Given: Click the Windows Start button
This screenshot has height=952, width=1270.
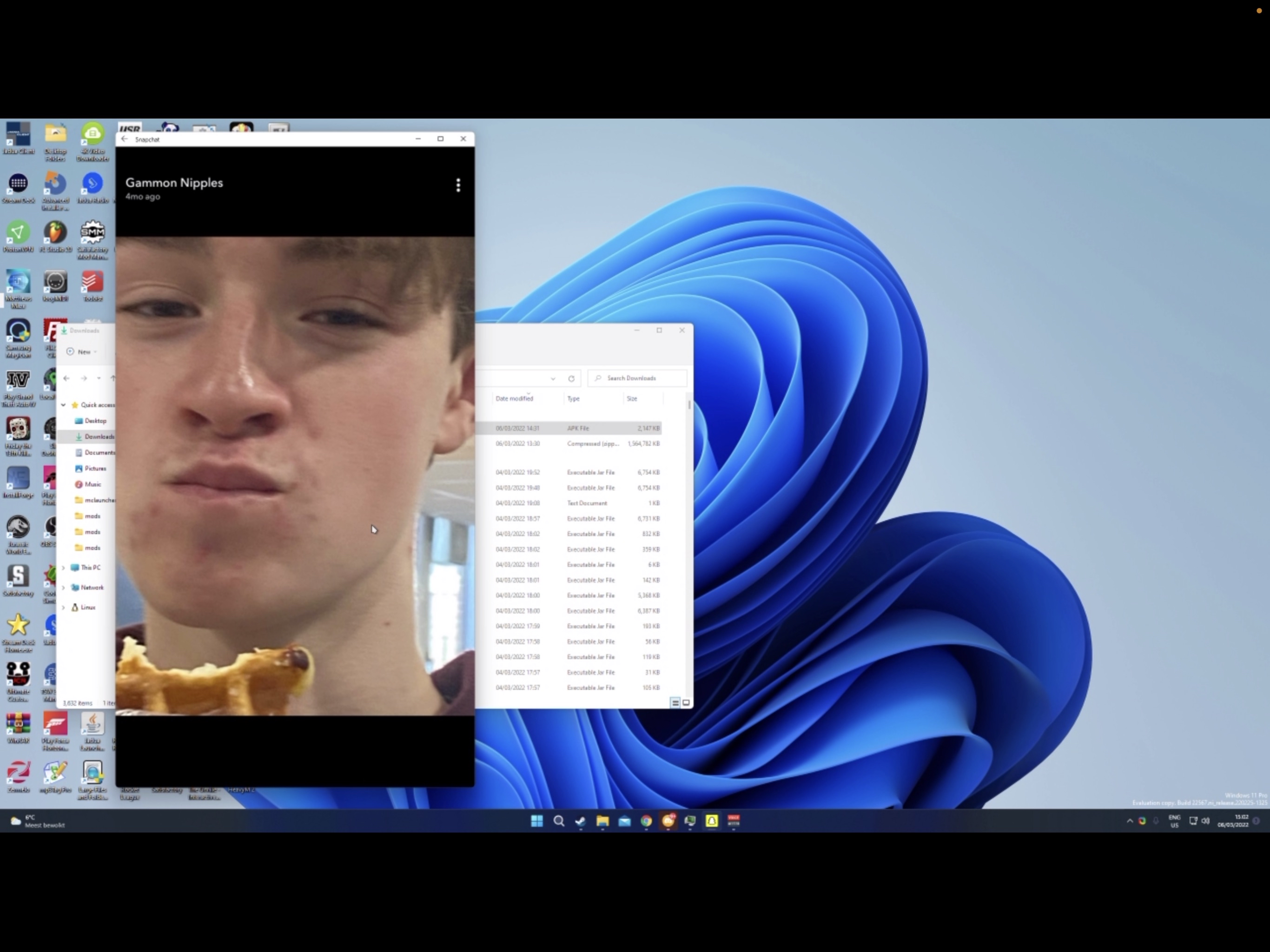Looking at the screenshot, I should click(x=537, y=821).
